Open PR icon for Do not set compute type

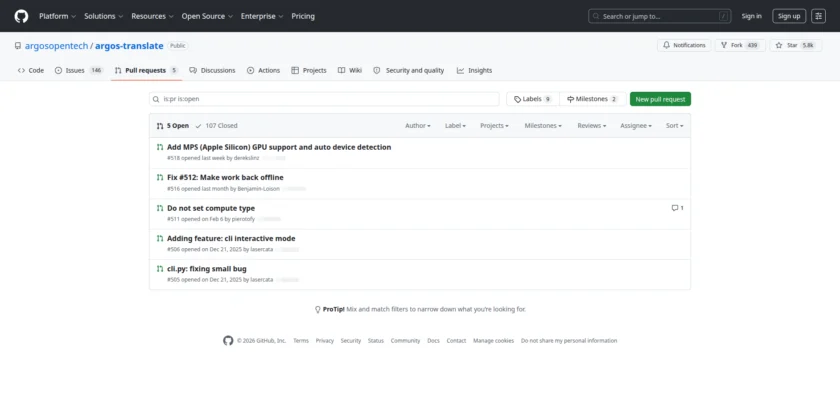pos(160,208)
